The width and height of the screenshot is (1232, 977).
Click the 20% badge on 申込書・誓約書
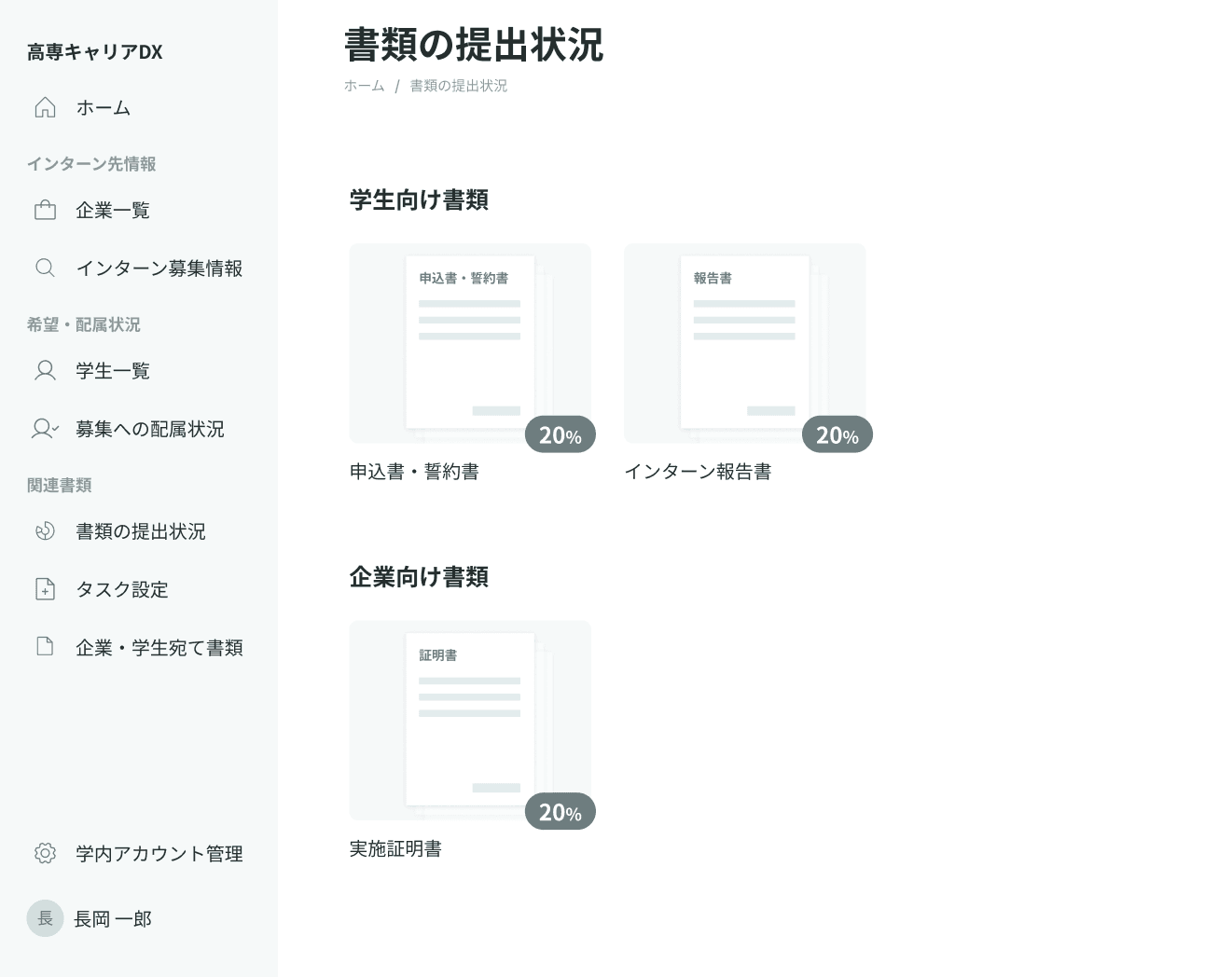tap(560, 433)
